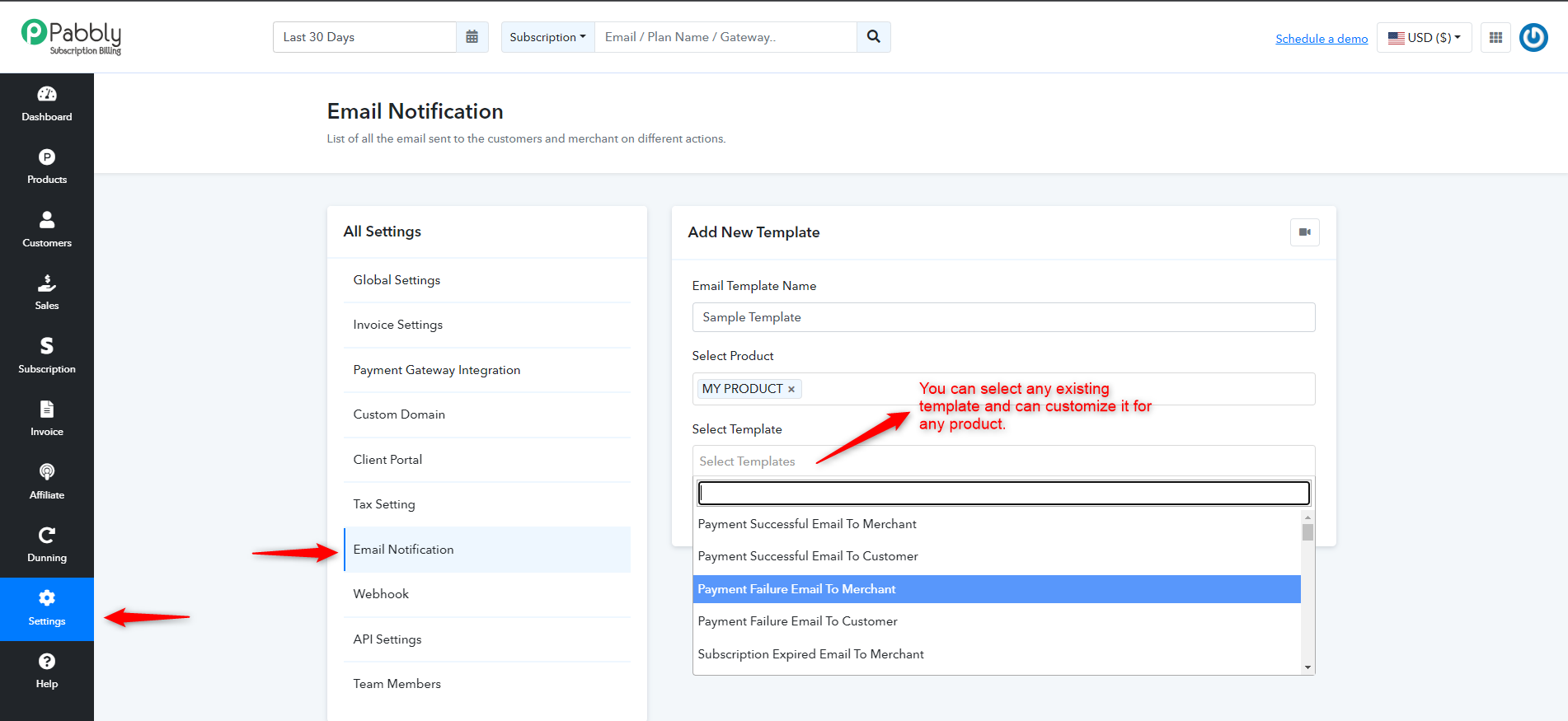This screenshot has width=1568, height=721.
Task: Open the Dunning sidebar icon
Action: tap(47, 535)
